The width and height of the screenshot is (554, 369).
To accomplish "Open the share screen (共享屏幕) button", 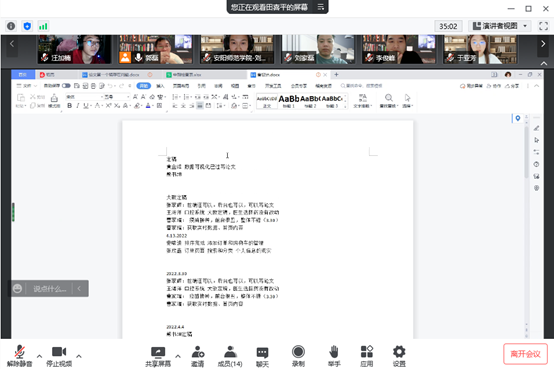I will point(158,356).
